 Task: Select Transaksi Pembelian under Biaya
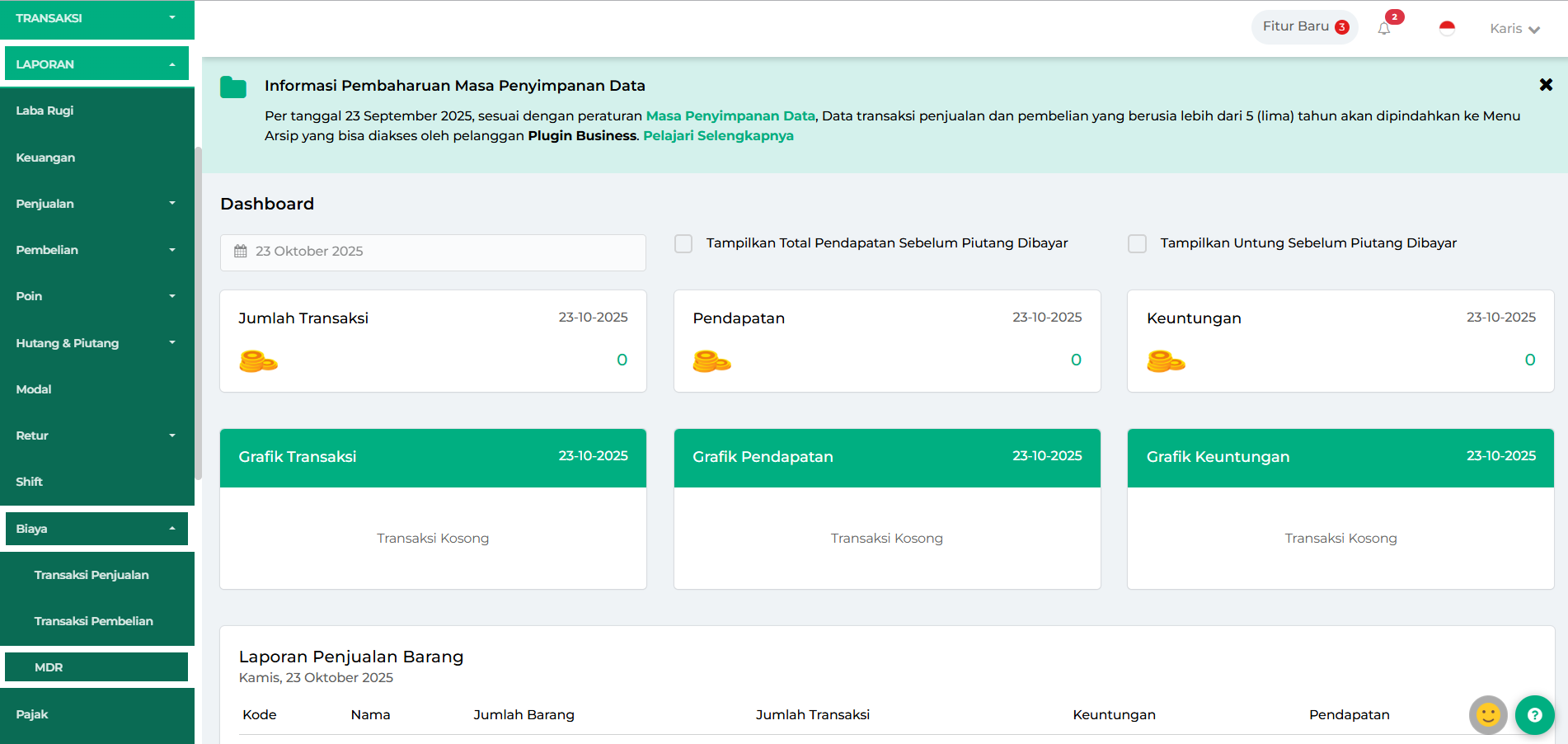(x=94, y=621)
